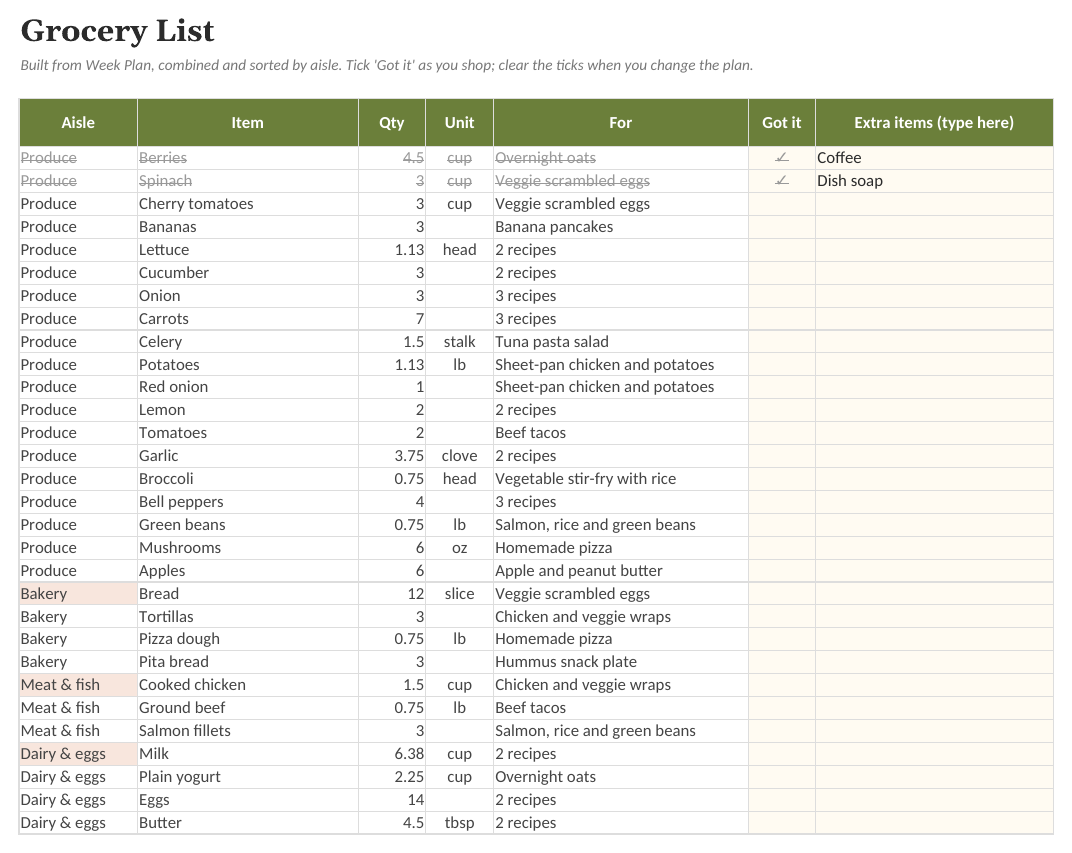
Task: Untick the Got it checkmark for Berries
Action: [x=781, y=158]
